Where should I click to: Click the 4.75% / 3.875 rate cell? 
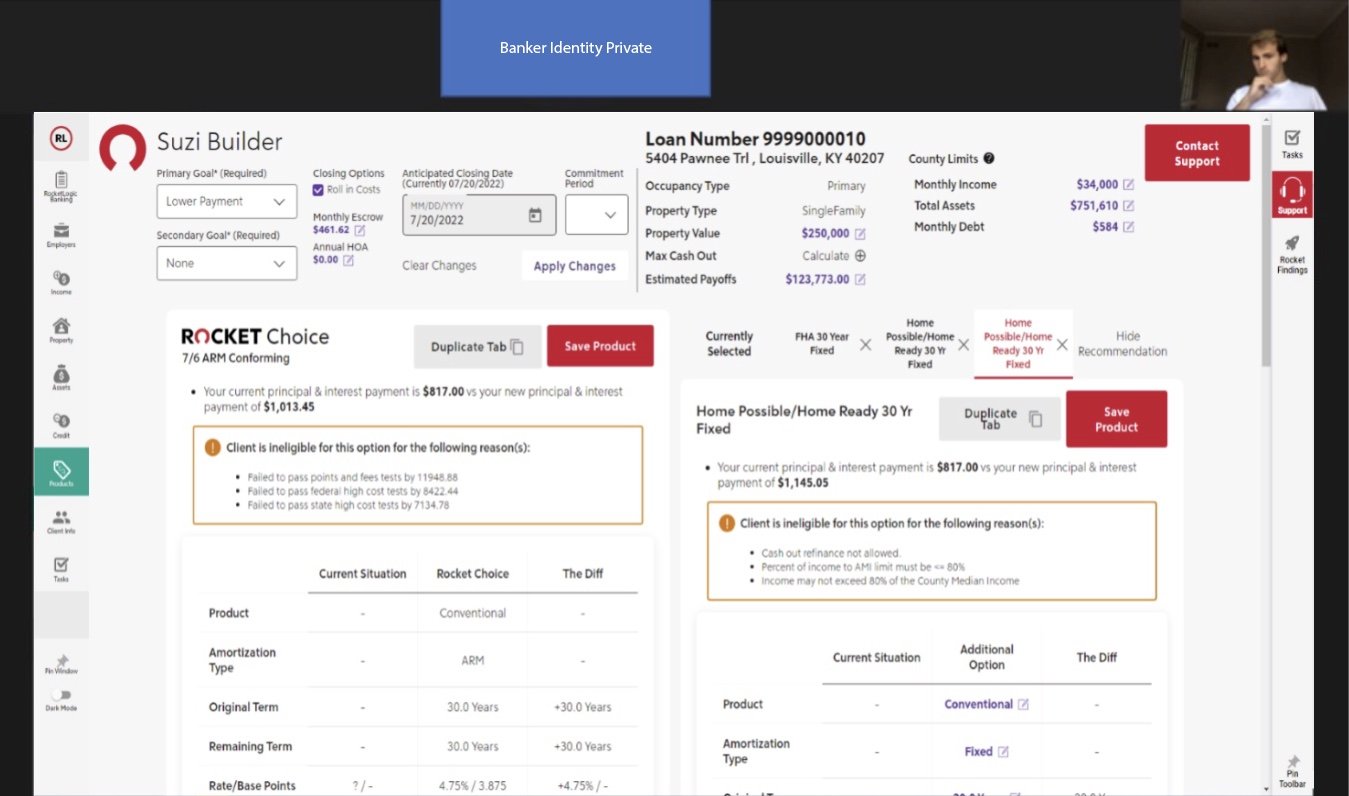coord(472,786)
